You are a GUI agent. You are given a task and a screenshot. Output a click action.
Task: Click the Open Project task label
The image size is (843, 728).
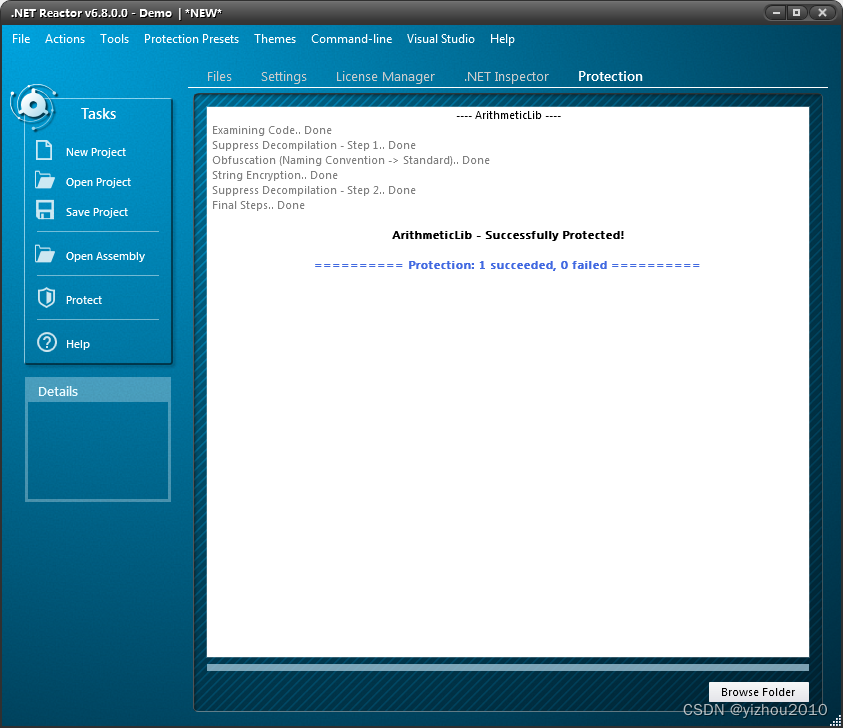[98, 182]
